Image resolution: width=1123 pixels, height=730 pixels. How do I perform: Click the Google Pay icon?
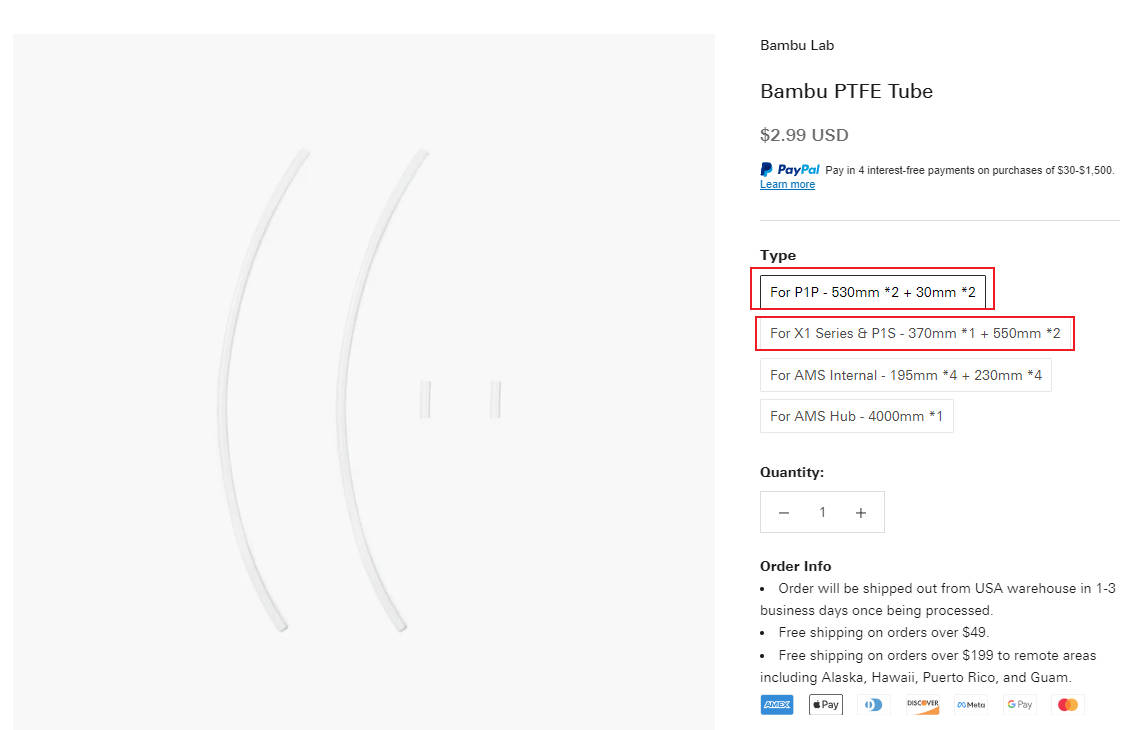(1020, 704)
